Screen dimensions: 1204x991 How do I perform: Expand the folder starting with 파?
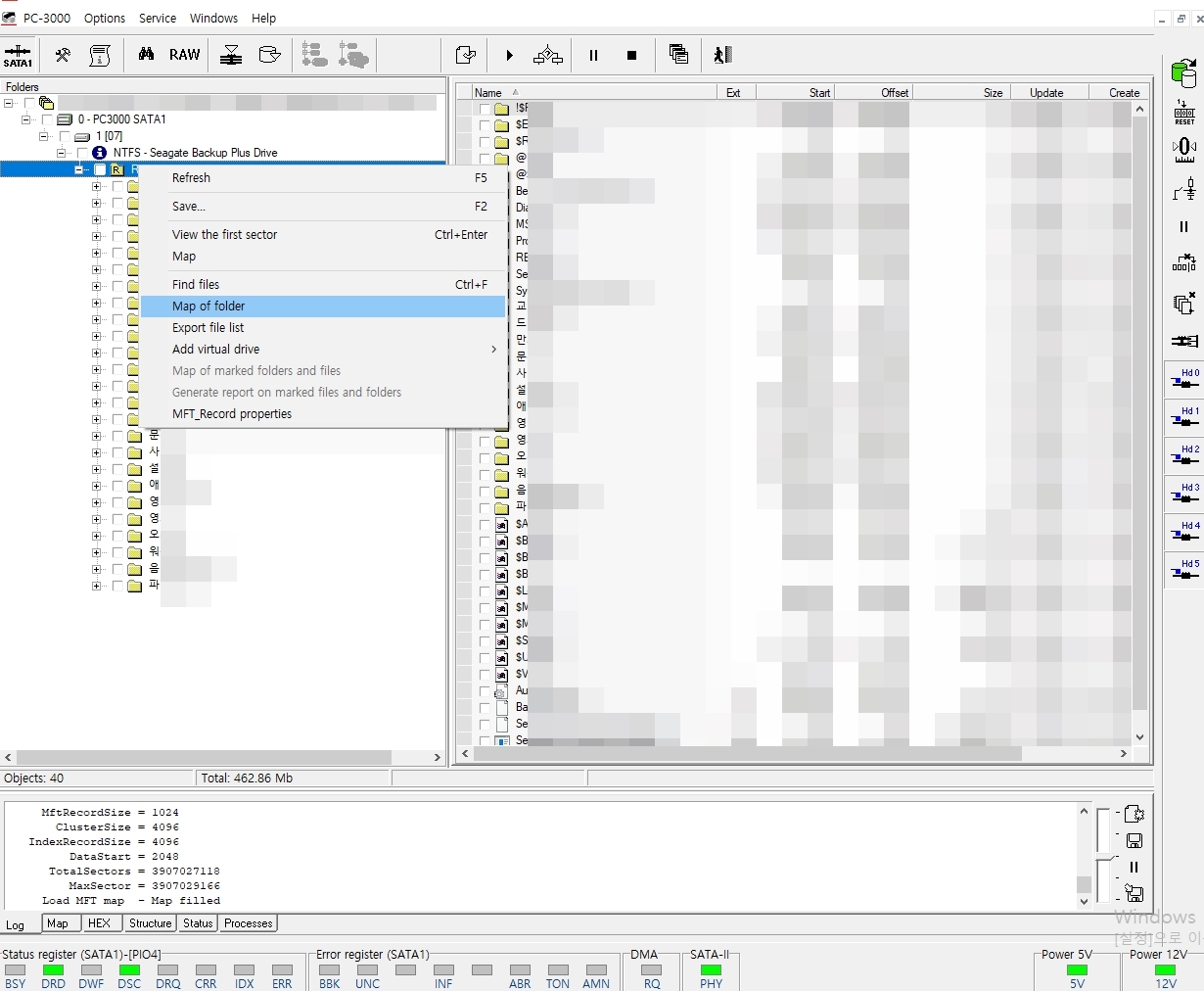pos(96,586)
